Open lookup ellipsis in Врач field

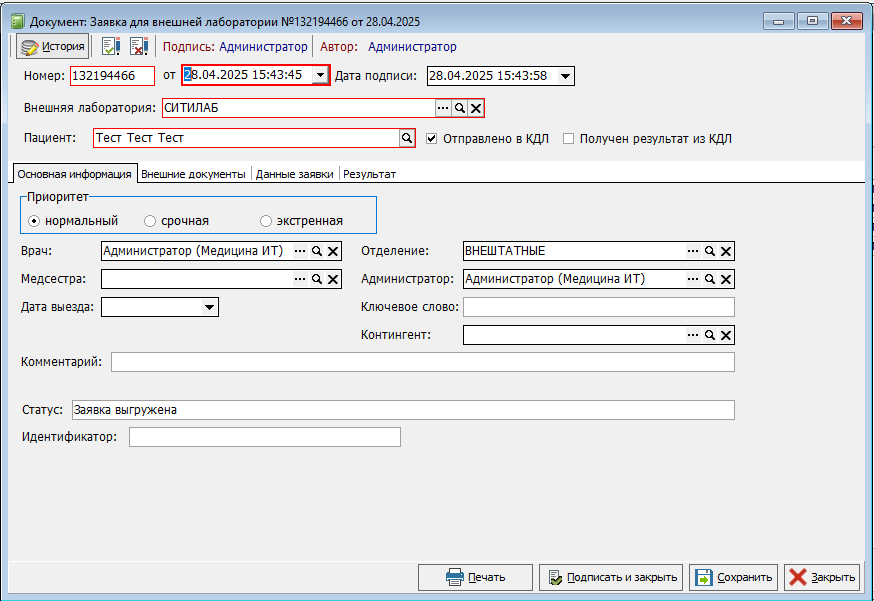click(x=299, y=251)
